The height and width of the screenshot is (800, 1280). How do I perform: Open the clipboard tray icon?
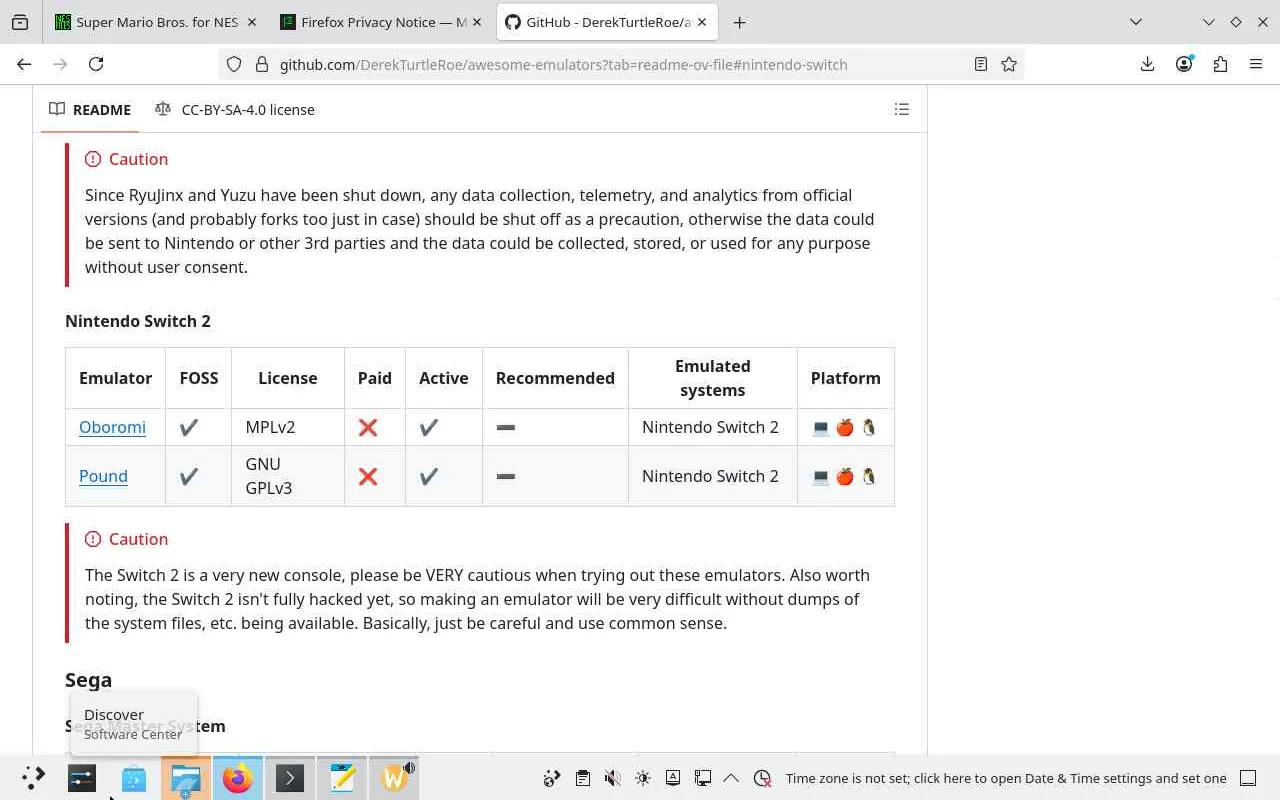582,778
